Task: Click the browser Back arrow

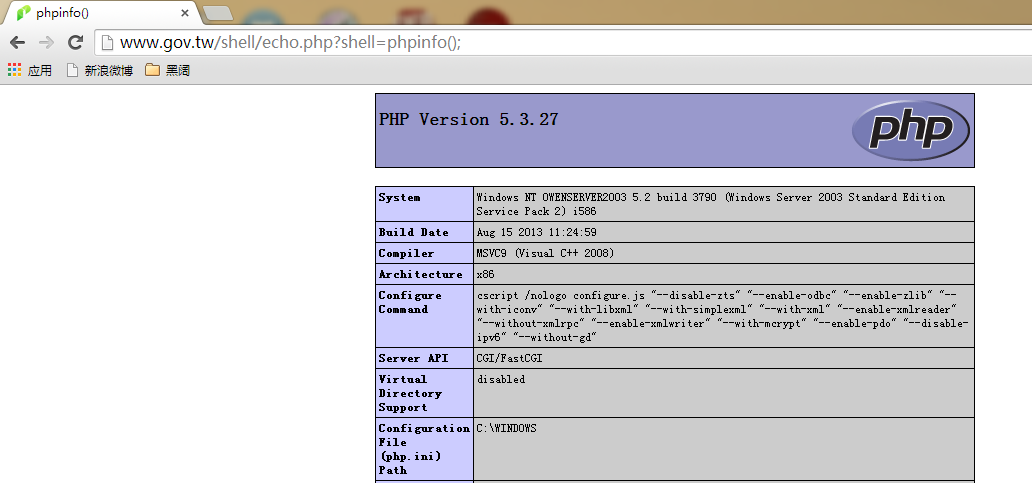Action: (x=17, y=43)
